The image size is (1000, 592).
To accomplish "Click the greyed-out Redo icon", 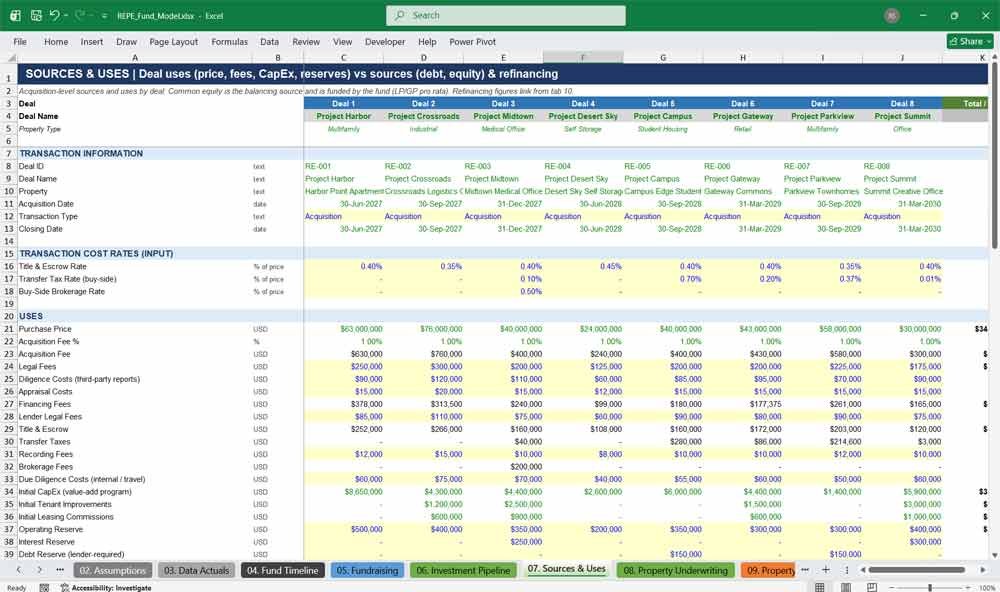I will (80, 15).
